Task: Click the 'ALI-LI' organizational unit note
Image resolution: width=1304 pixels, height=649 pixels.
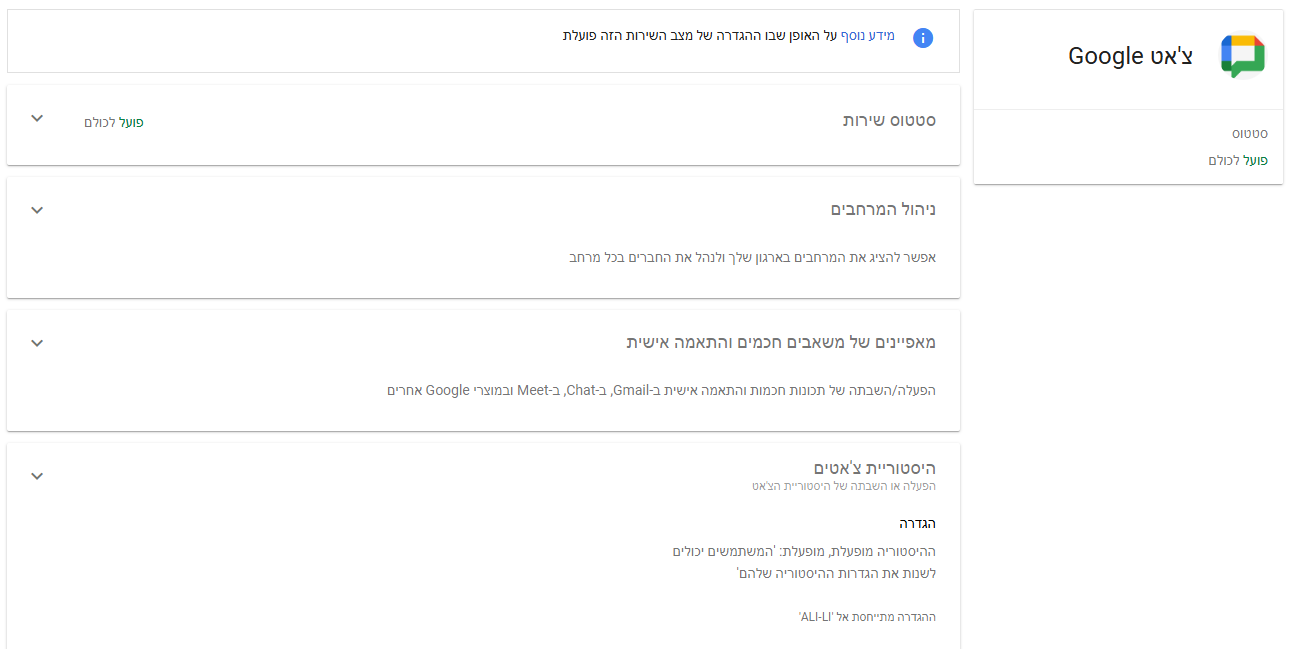Action: click(x=867, y=617)
